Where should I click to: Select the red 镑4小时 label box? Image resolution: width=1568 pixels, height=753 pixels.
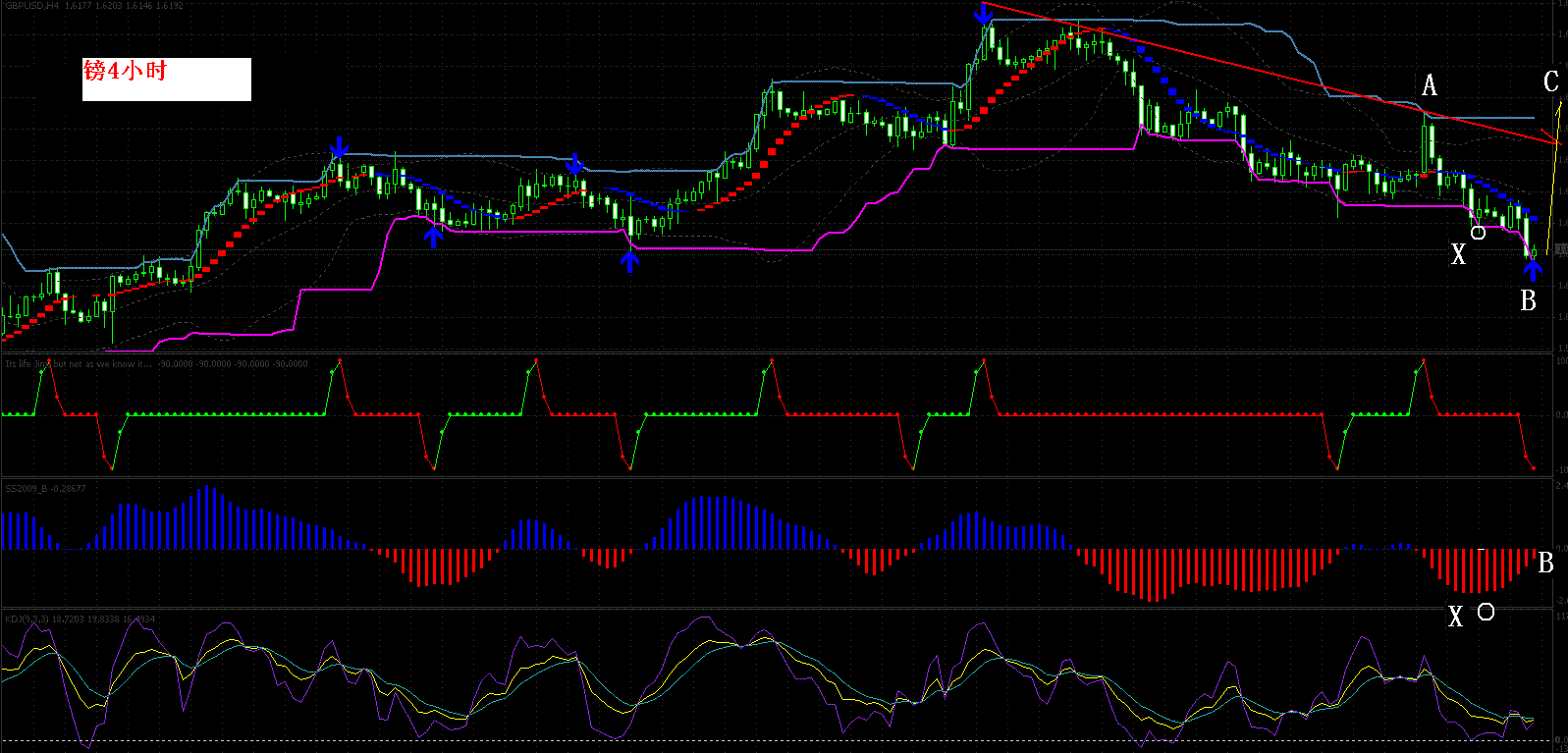pyautogui.click(x=167, y=80)
